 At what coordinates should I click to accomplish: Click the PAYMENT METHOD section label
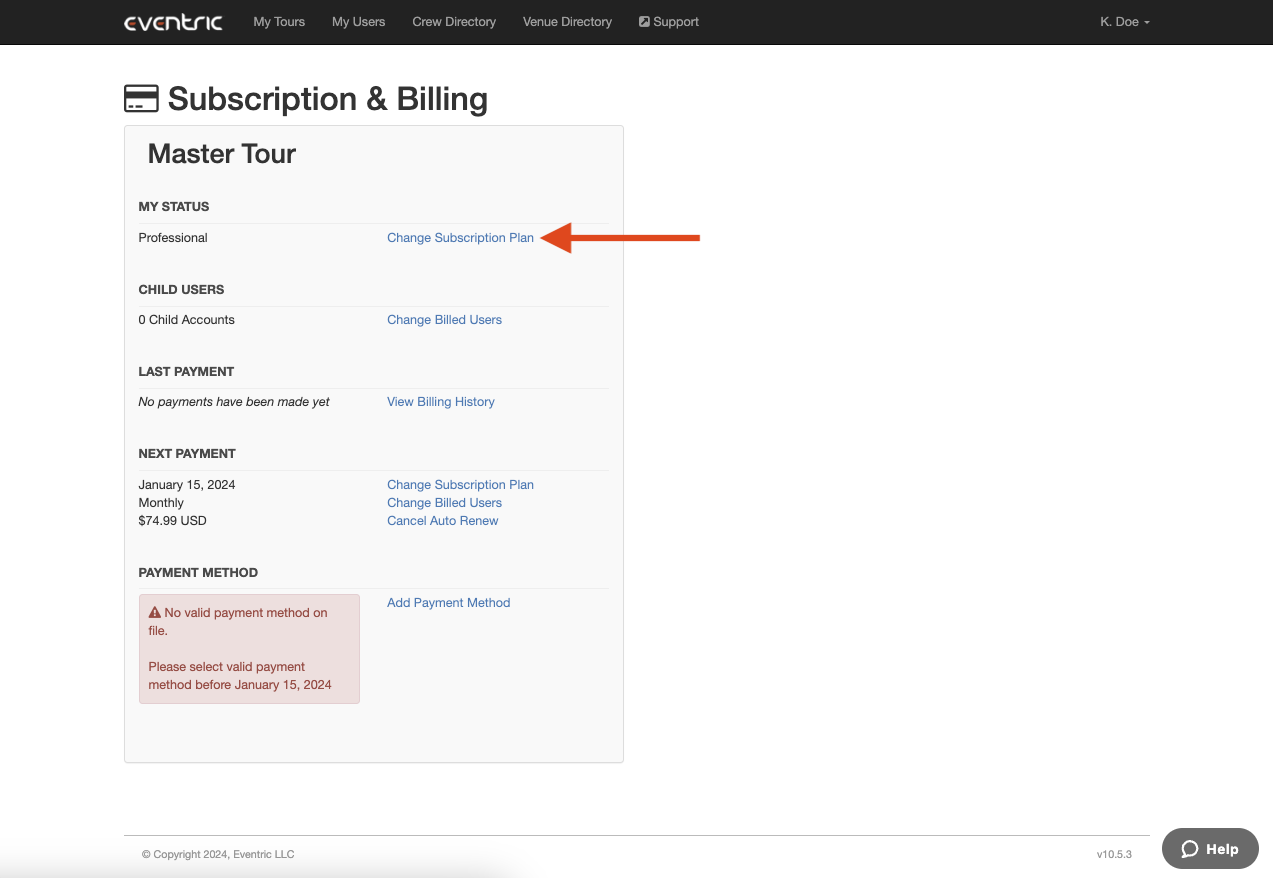[x=198, y=573]
